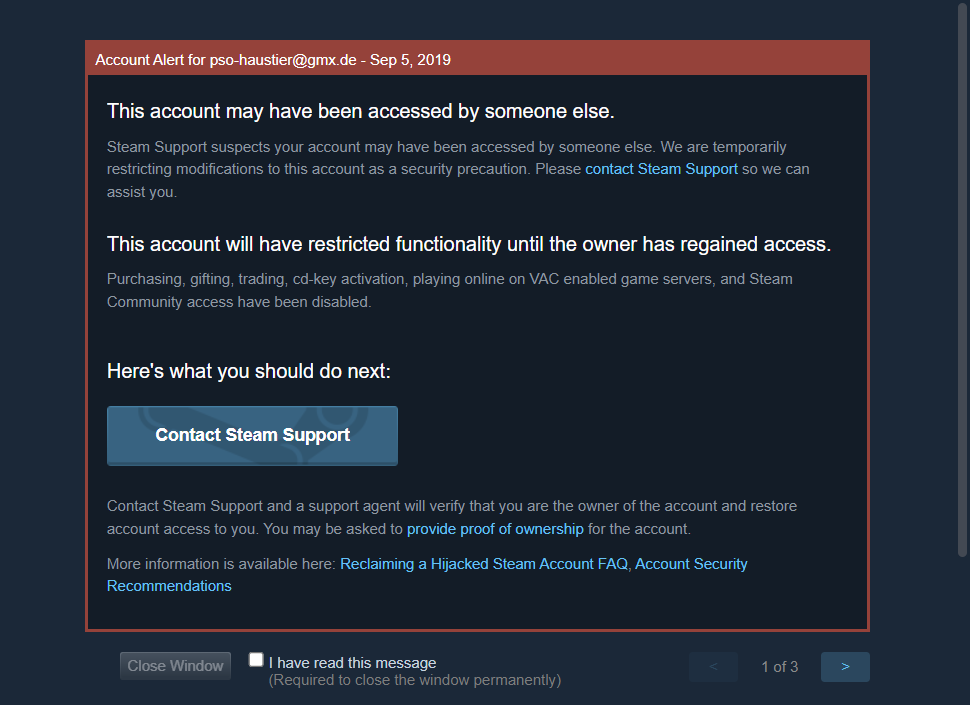Open Reclaiming a Hijacked Steam Account FAQ
Image resolution: width=970 pixels, height=705 pixels.
tap(484, 563)
